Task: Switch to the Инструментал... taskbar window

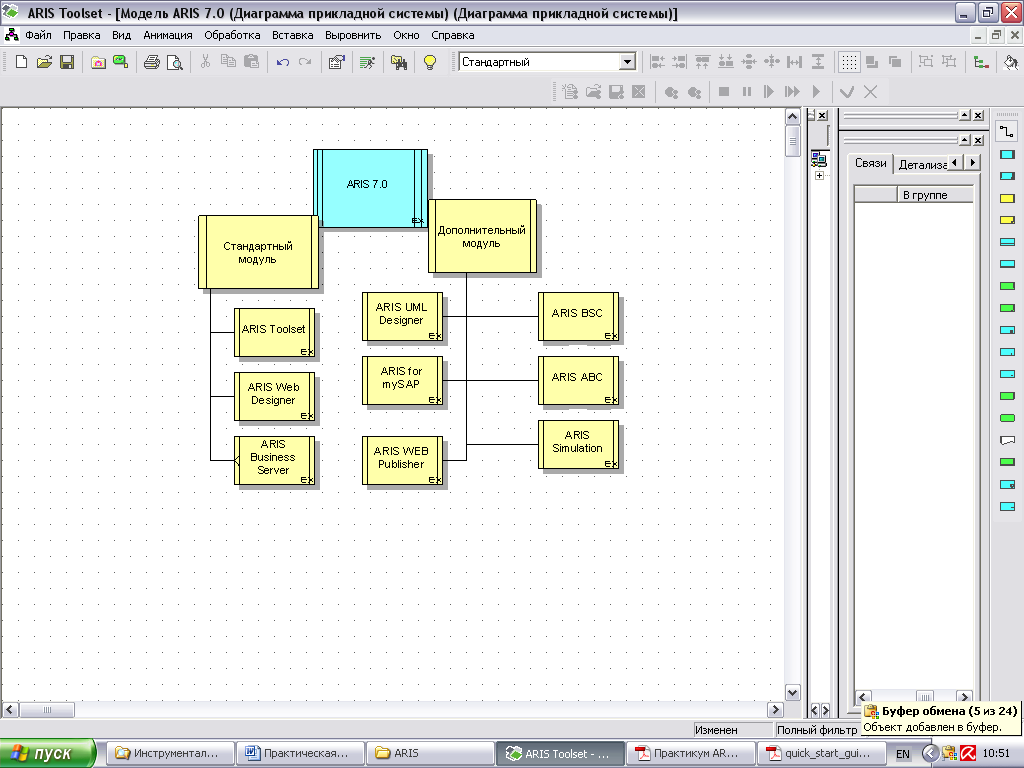Action: [169, 753]
